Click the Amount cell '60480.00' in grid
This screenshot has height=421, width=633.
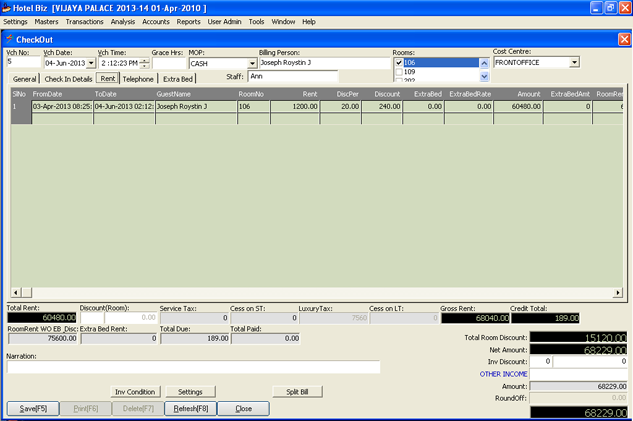point(518,107)
